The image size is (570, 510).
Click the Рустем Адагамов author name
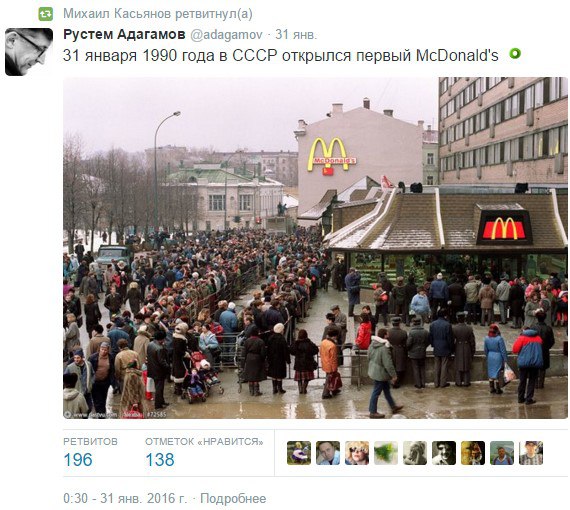(124, 35)
